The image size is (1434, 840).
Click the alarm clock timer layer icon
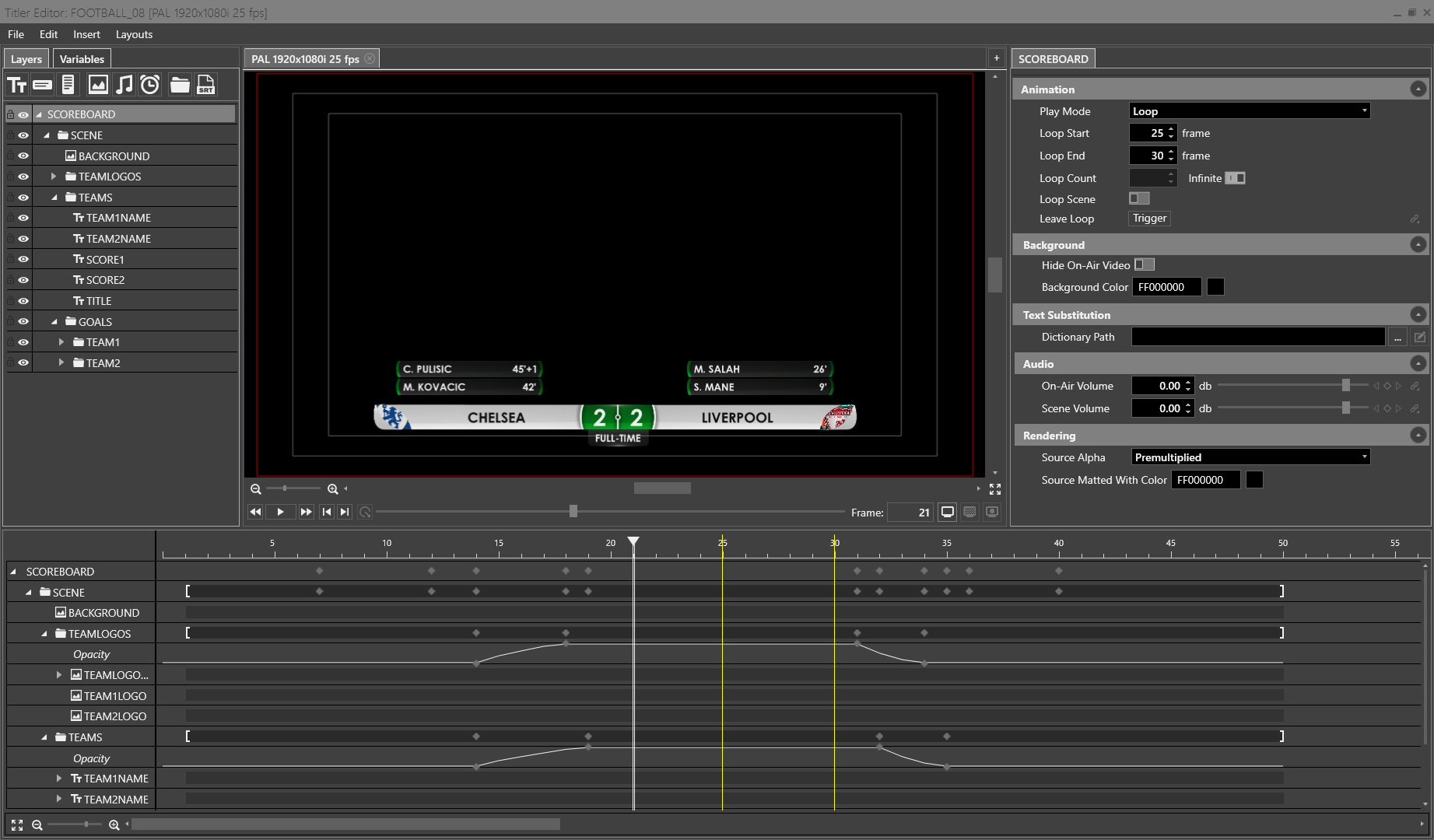(x=150, y=85)
